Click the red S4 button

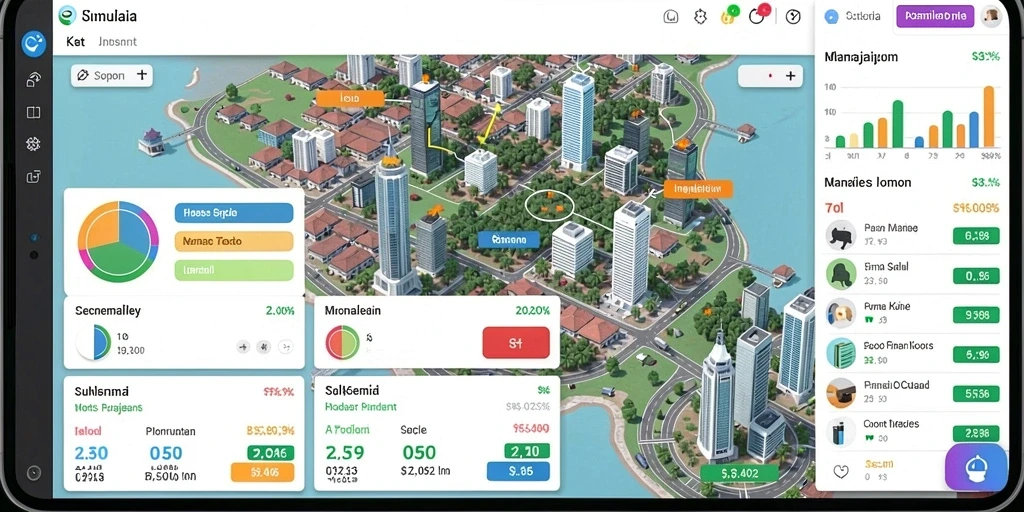pos(516,343)
